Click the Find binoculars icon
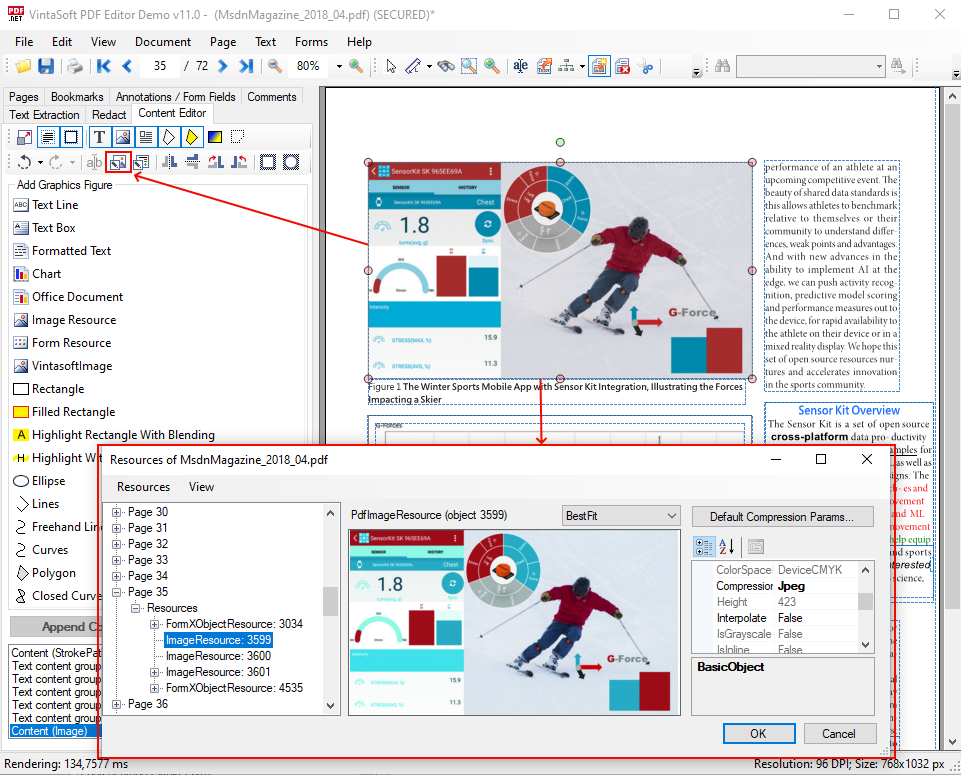 [723, 66]
